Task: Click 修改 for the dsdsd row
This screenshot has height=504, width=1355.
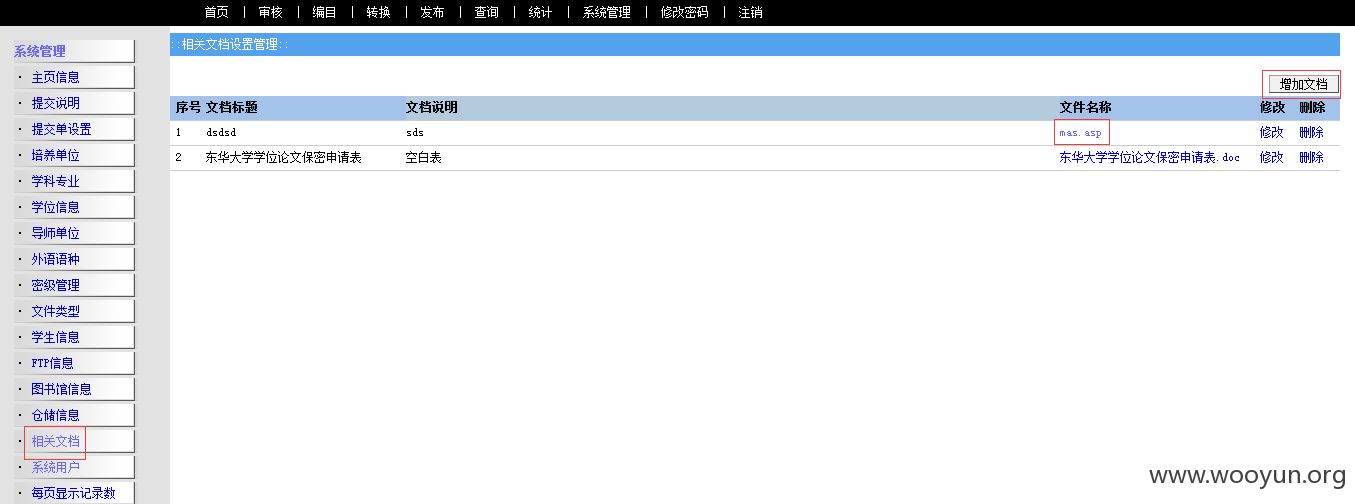Action: 1271,132
